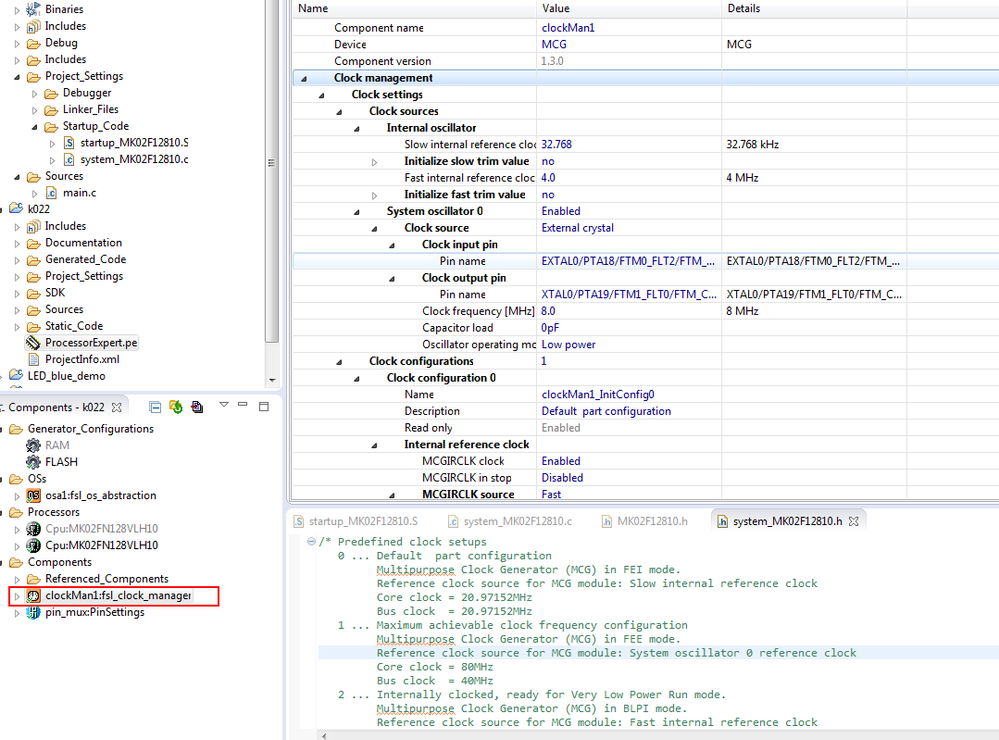The width and height of the screenshot is (999, 740).
Task: Select XTAL0/PTA19 clock output pin value
Action: (x=628, y=294)
